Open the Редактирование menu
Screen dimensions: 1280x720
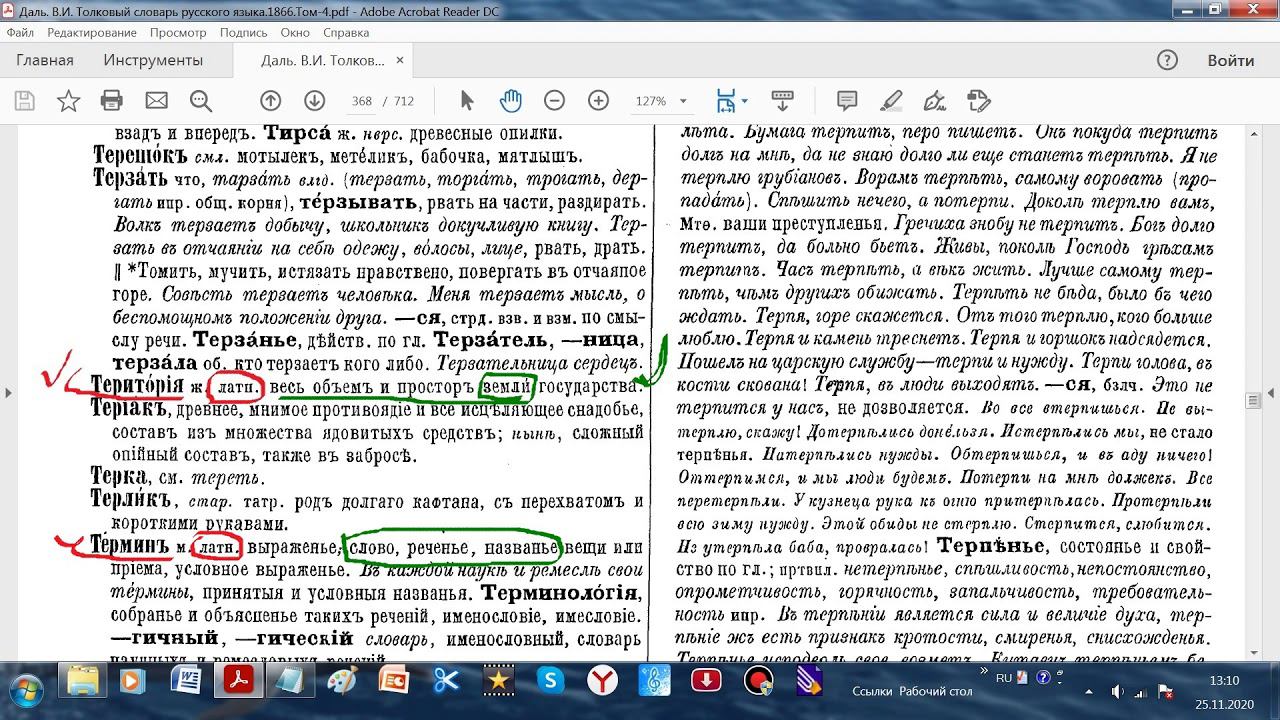click(x=92, y=32)
